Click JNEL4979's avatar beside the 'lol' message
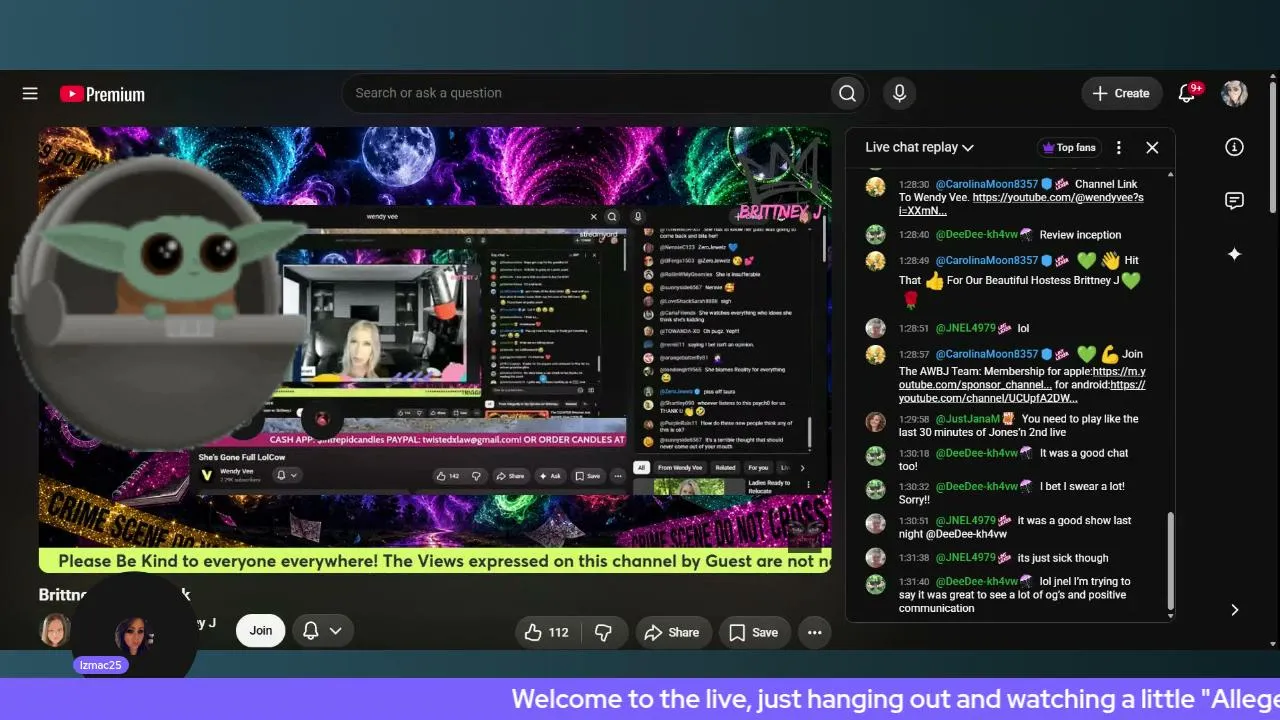The height and width of the screenshot is (720, 1280). coord(875,328)
